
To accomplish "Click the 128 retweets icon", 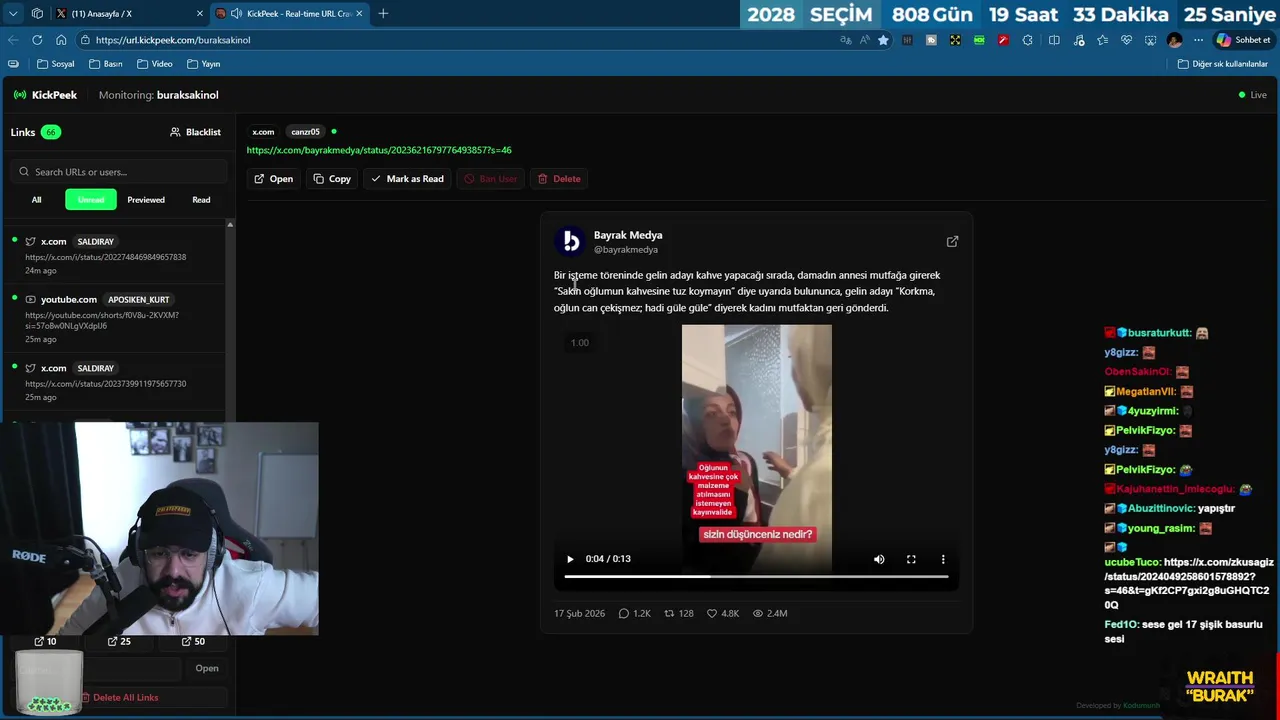I will coord(669,613).
